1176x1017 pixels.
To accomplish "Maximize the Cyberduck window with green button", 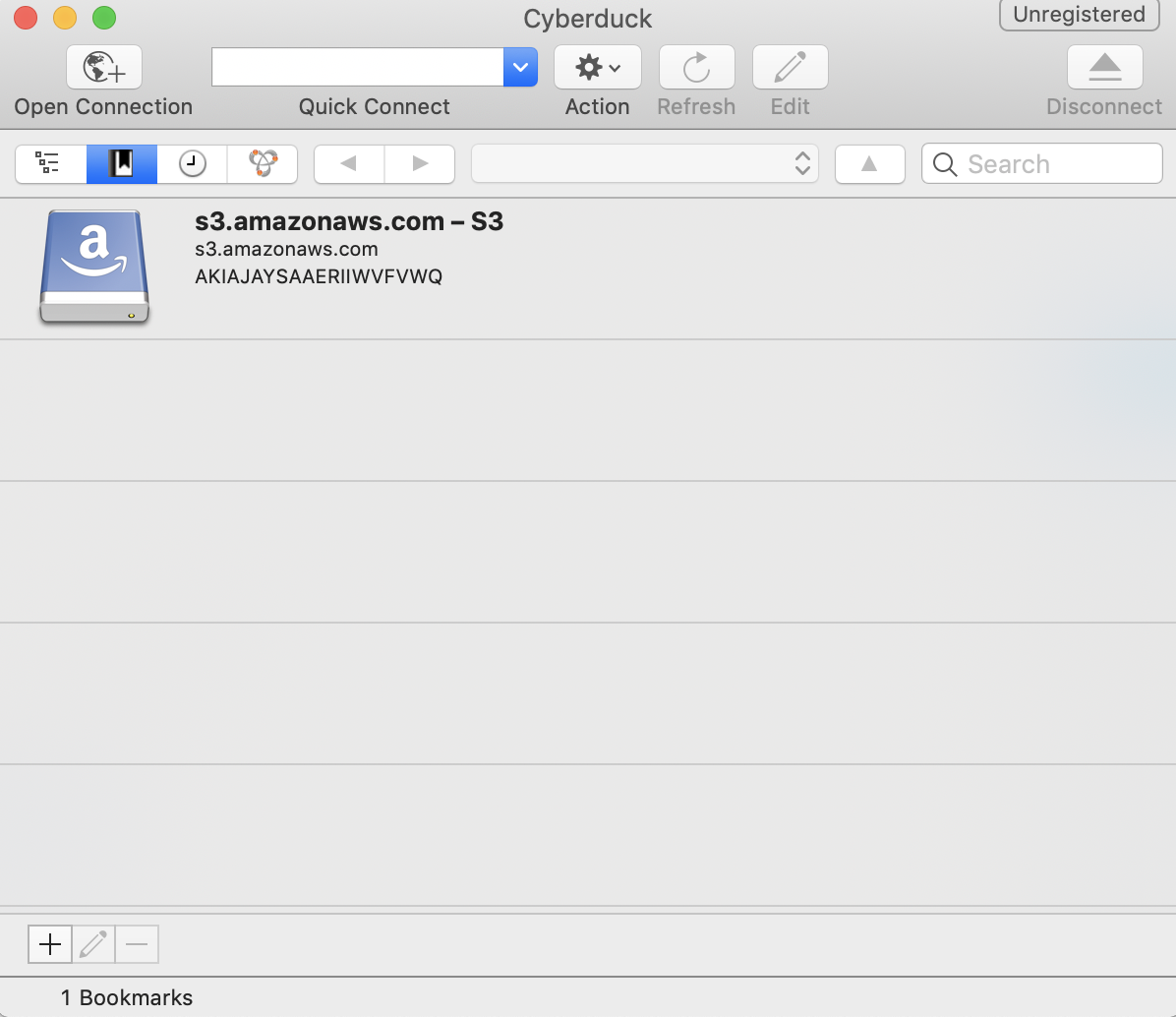I will tap(104, 18).
